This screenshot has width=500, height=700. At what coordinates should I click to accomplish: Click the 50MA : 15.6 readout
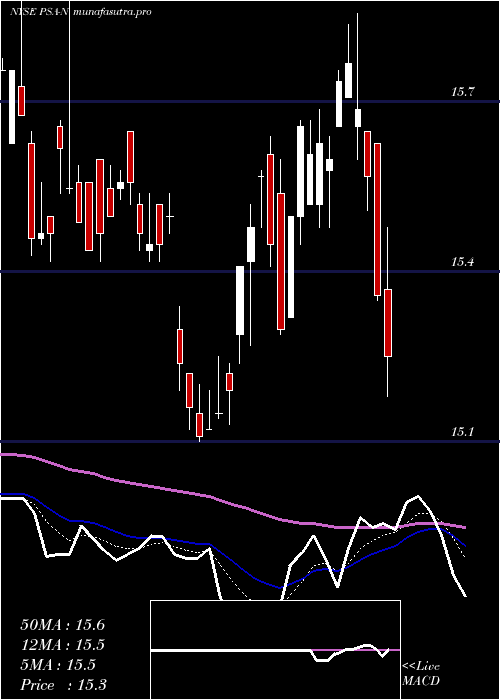tap(62, 625)
